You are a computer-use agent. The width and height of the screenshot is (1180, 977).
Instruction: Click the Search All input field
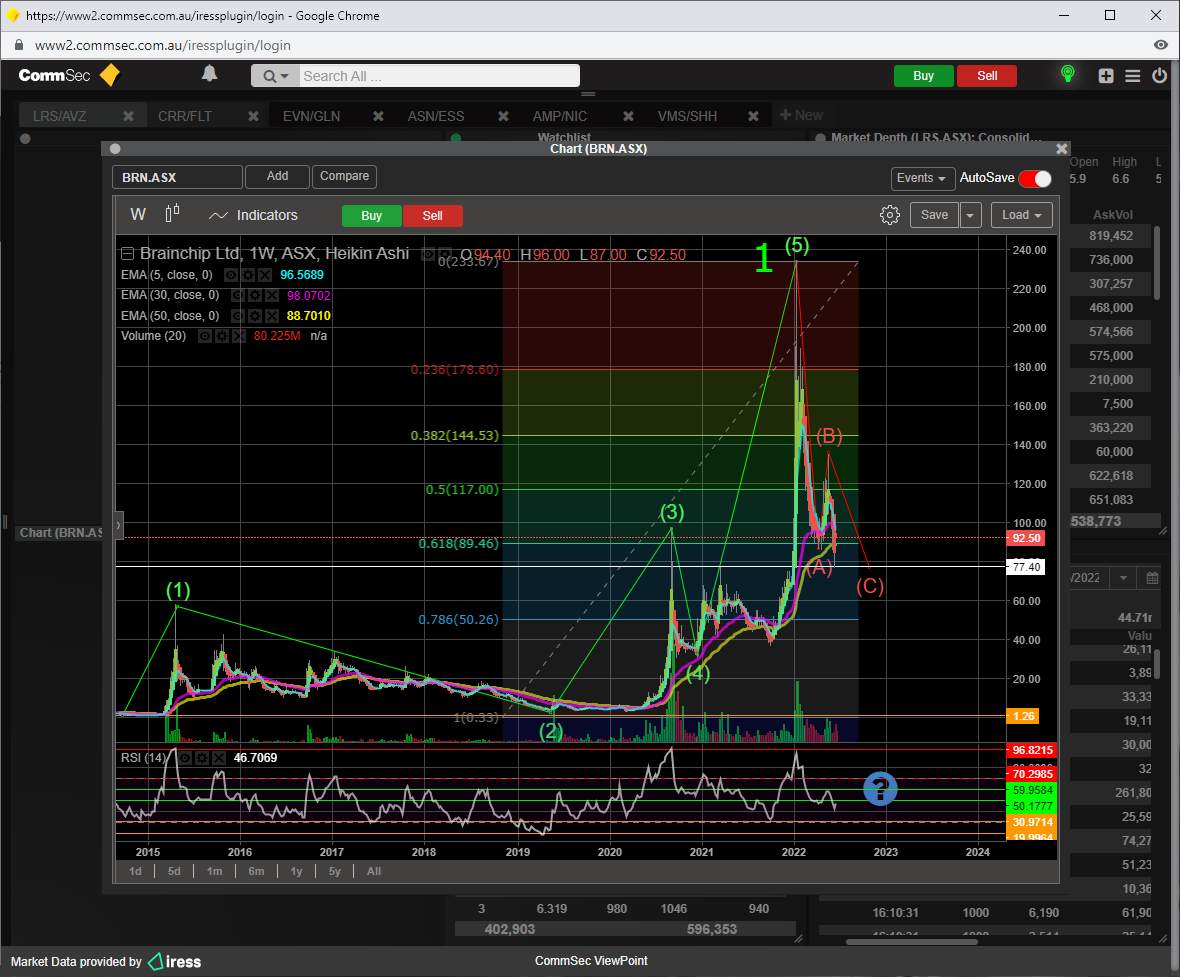[439, 76]
